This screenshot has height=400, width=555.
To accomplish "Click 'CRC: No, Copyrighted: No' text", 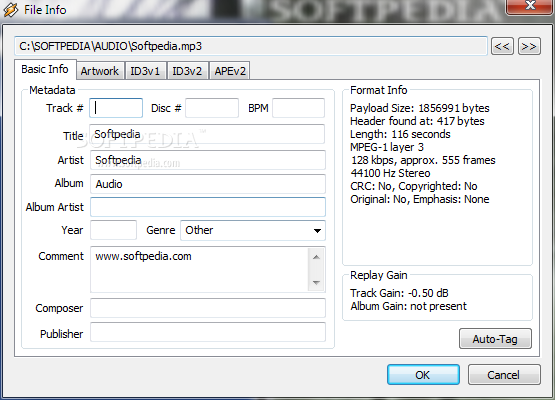I will tap(413, 186).
